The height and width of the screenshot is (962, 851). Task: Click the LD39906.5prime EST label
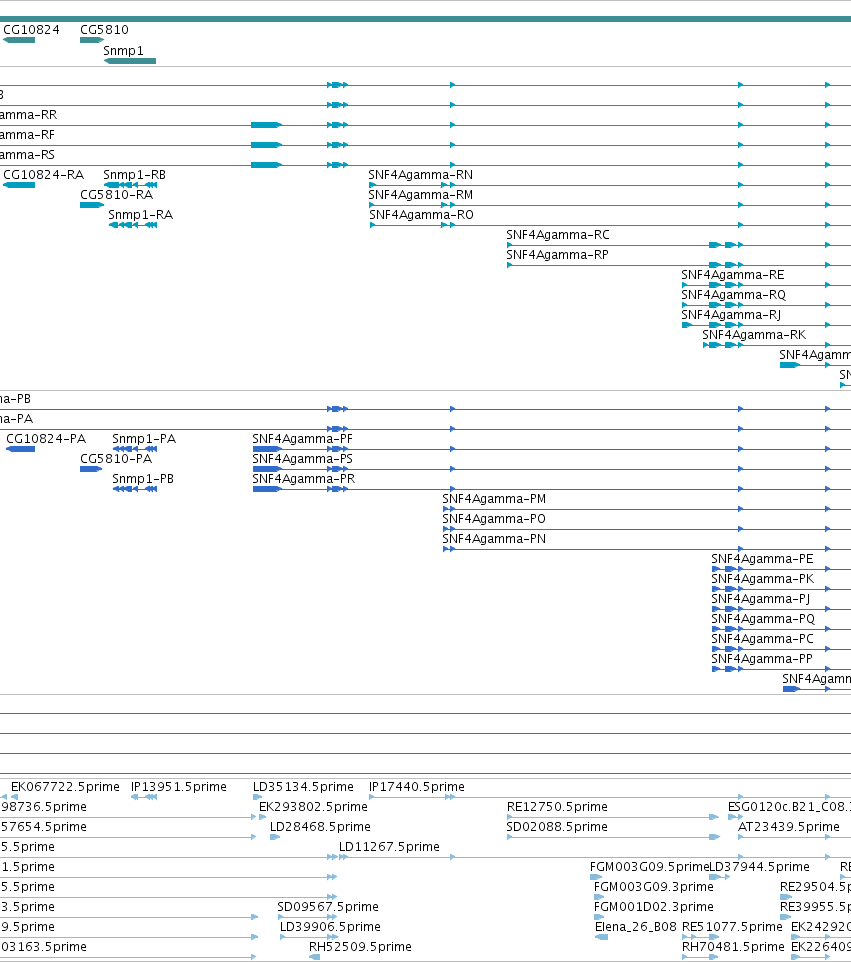(x=330, y=927)
